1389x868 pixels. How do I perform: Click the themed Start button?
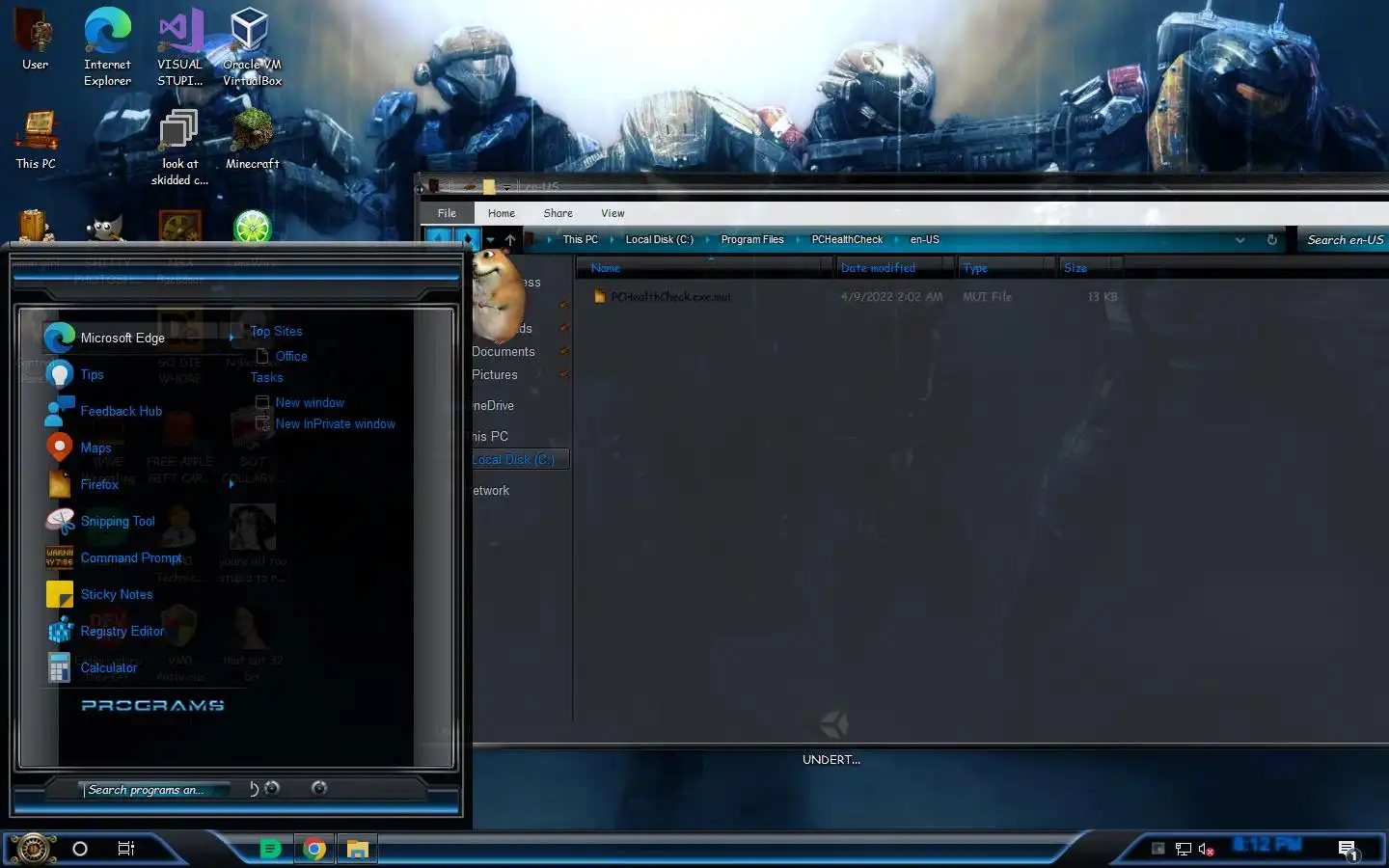point(33,849)
